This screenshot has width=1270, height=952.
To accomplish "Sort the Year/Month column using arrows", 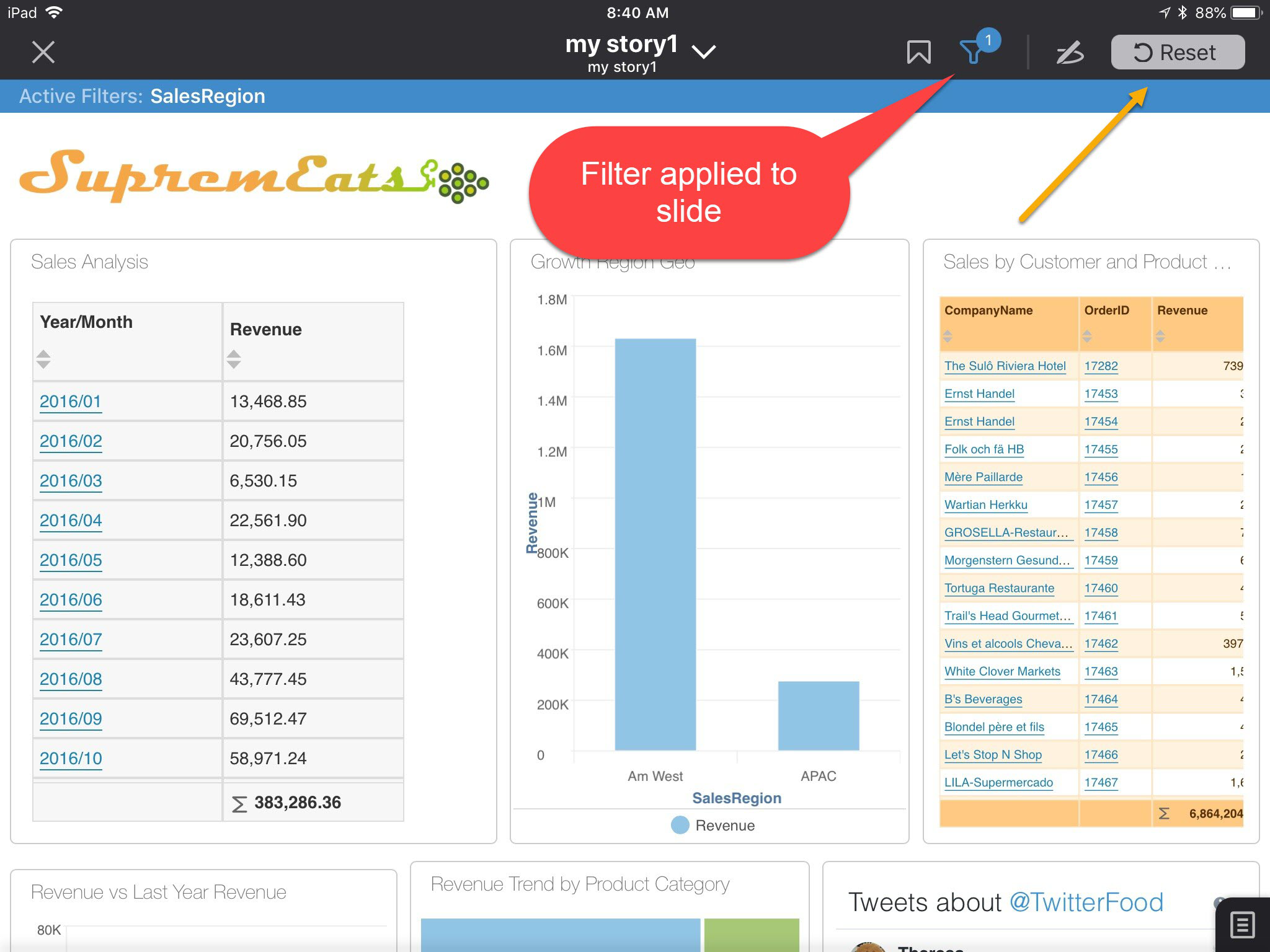I will coord(43,359).
